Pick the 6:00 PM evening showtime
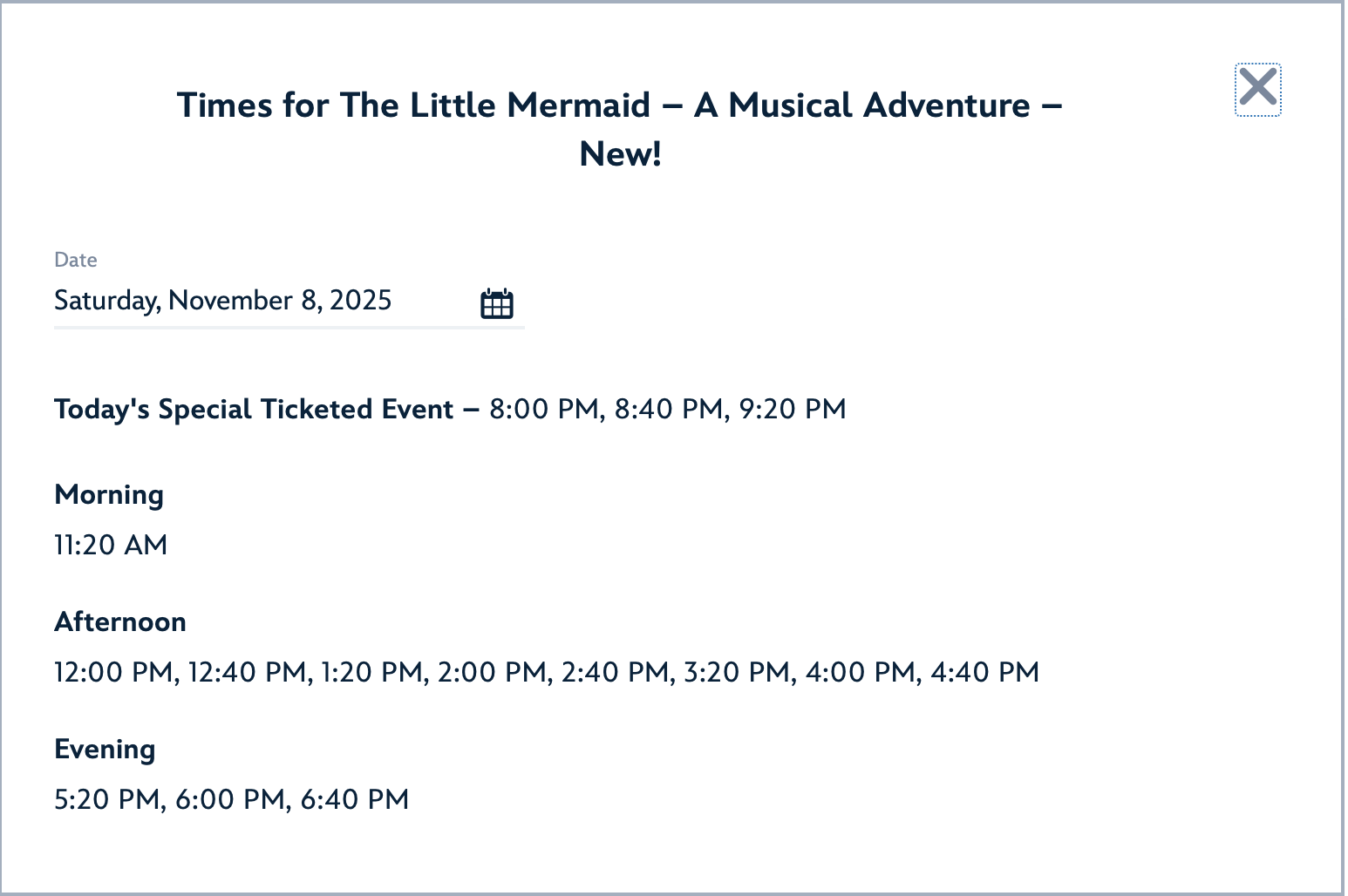 [x=230, y=799]
